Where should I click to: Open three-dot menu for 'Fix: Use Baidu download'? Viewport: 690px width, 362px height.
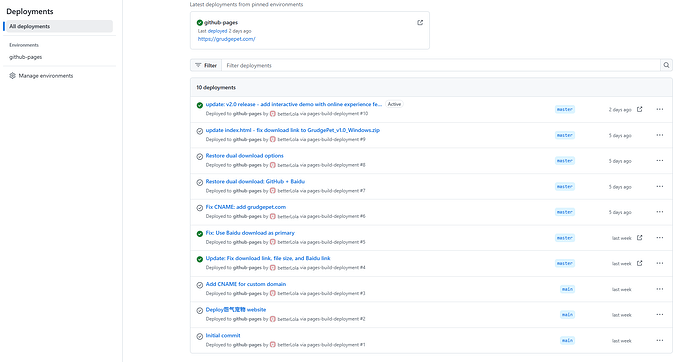(x=660, y=238)
